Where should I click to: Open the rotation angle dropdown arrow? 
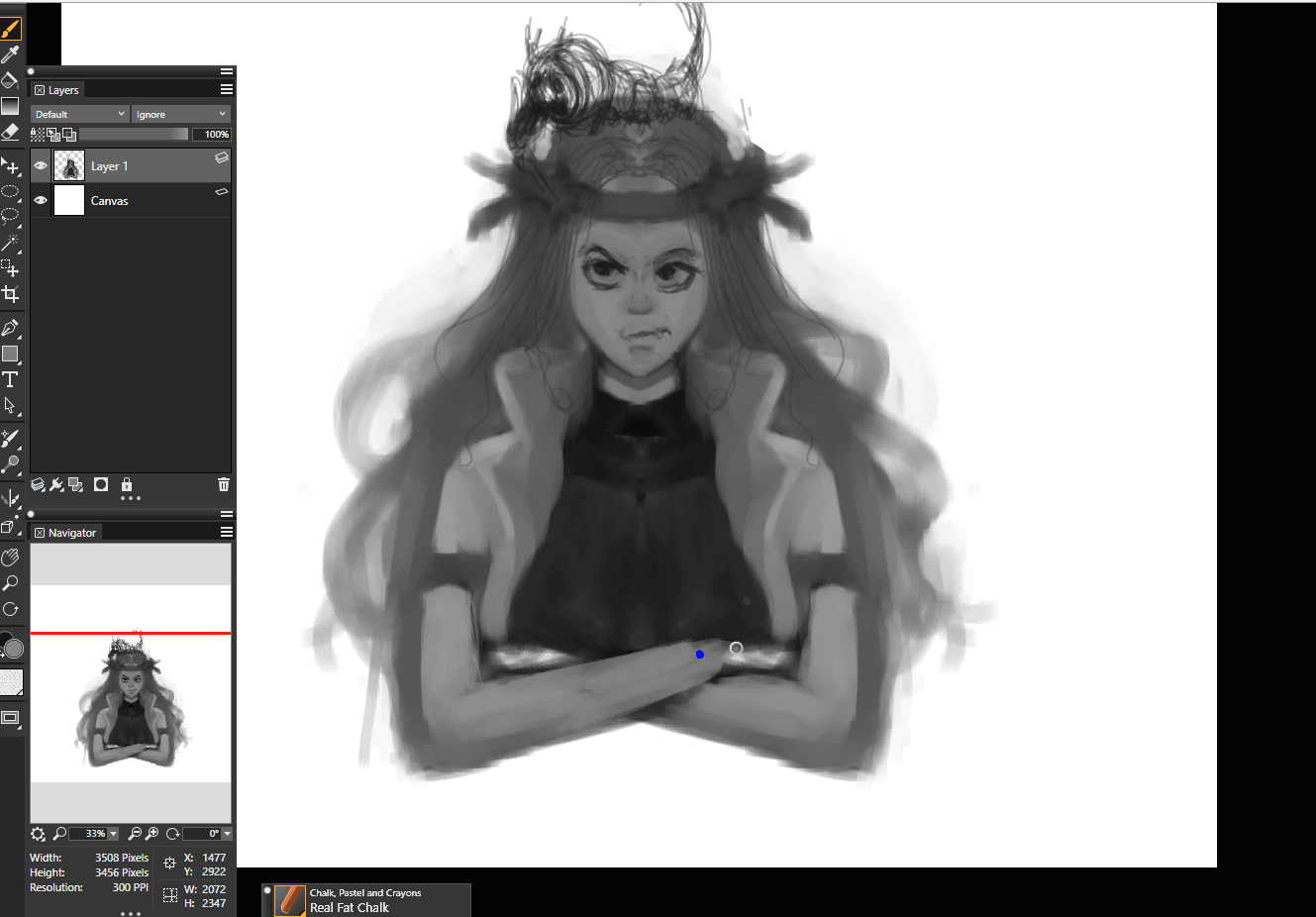click(x=227, y=834)
